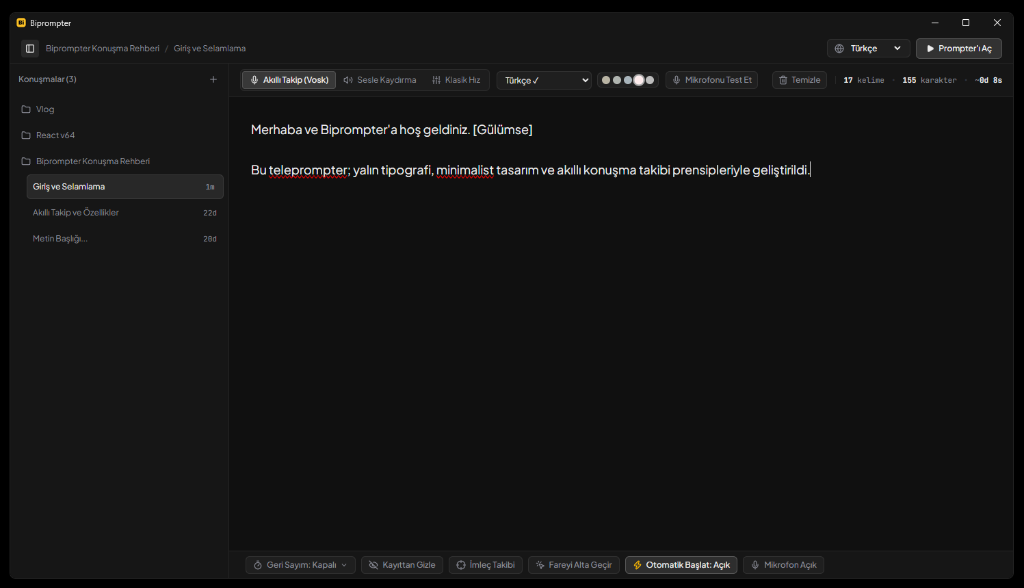
Task: Toggle the sidebar panel icon
Action: click(29, 48)
